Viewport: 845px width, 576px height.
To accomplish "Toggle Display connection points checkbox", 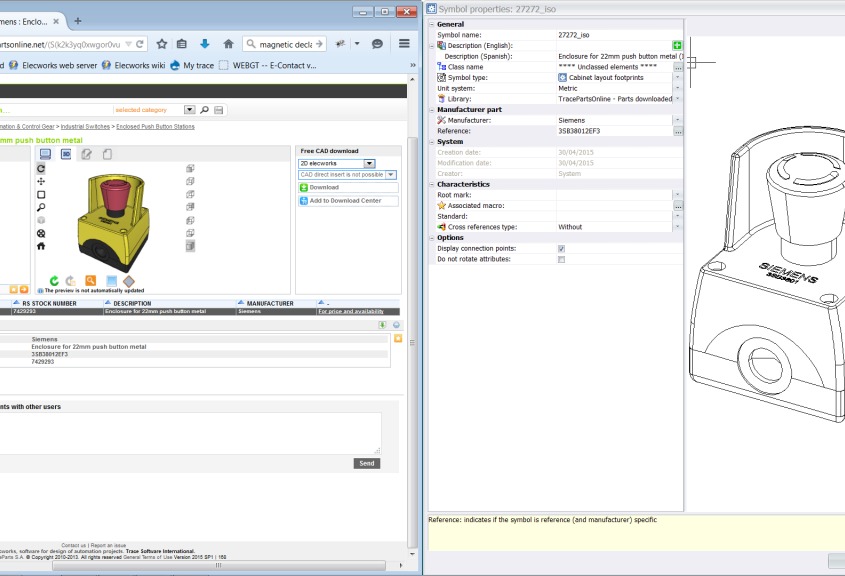I will (x=562, y=249).
